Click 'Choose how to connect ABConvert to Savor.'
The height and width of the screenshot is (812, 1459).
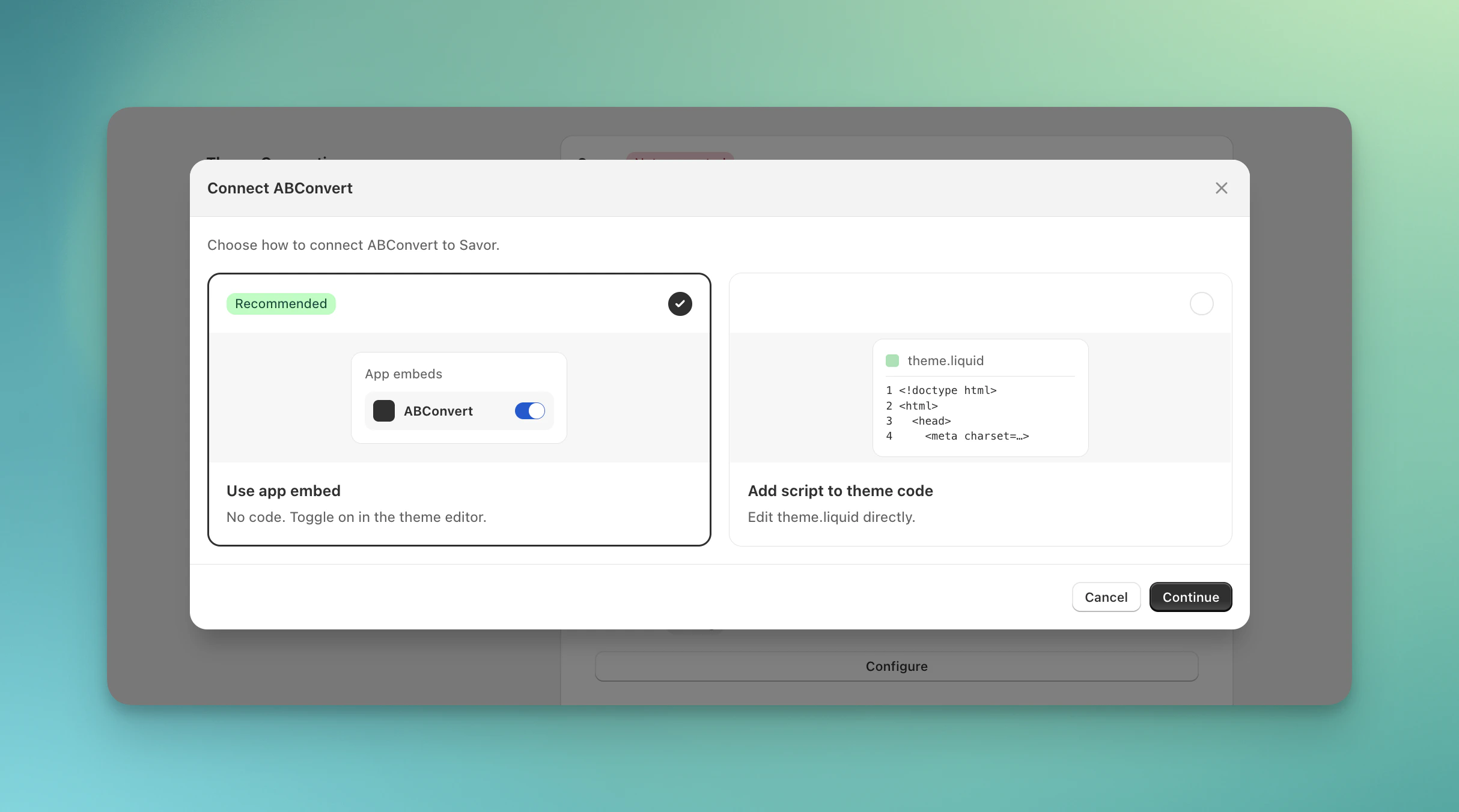(353, 245)
